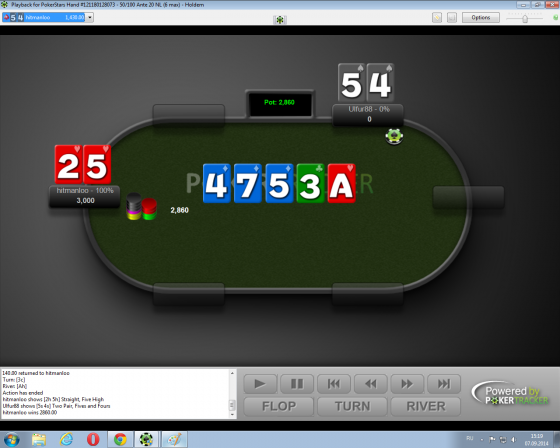
Task: Click the save icon next to Options
Action: pyautogui.click(x=452, y=18)
